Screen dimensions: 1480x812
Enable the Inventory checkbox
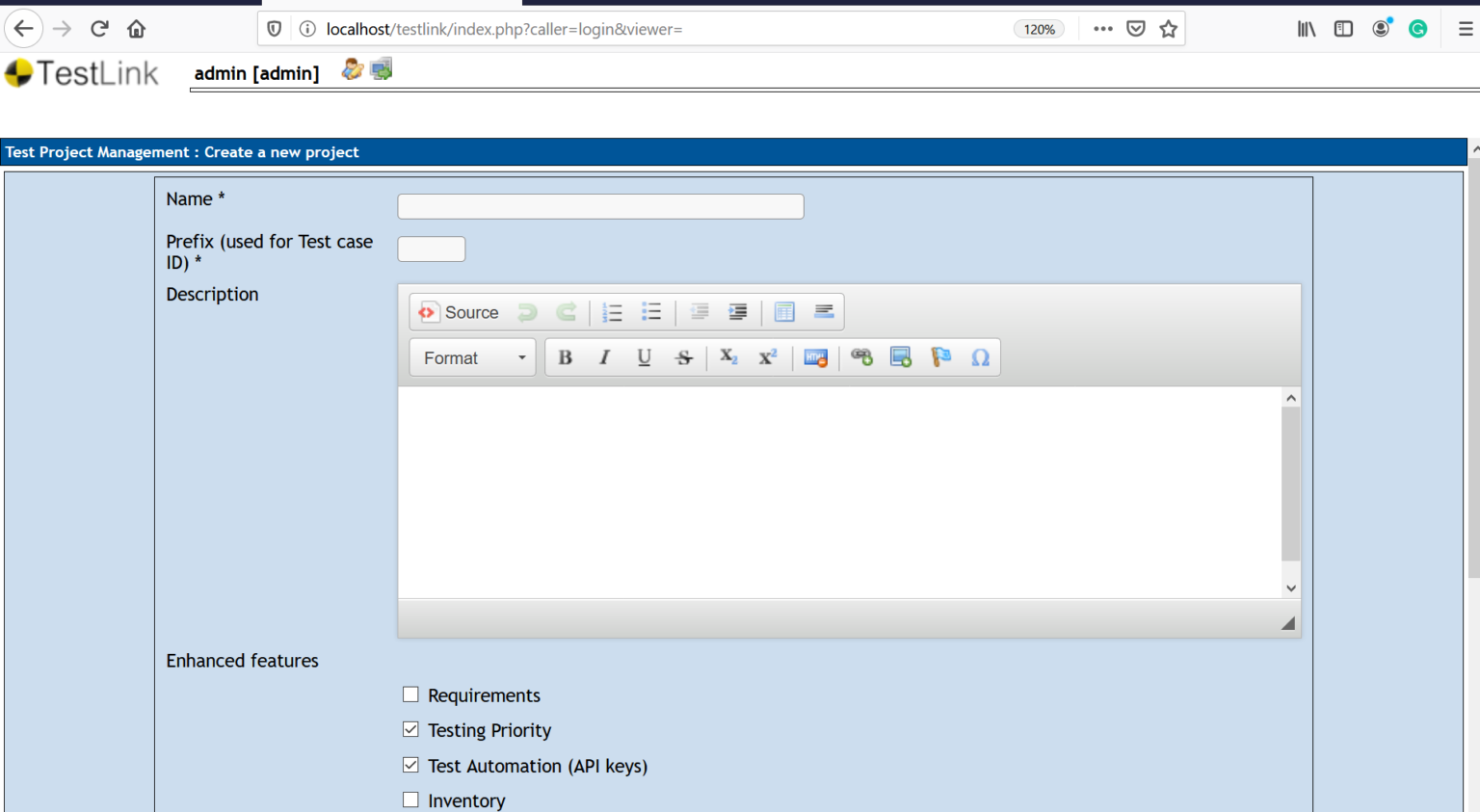tap(410, 799)
